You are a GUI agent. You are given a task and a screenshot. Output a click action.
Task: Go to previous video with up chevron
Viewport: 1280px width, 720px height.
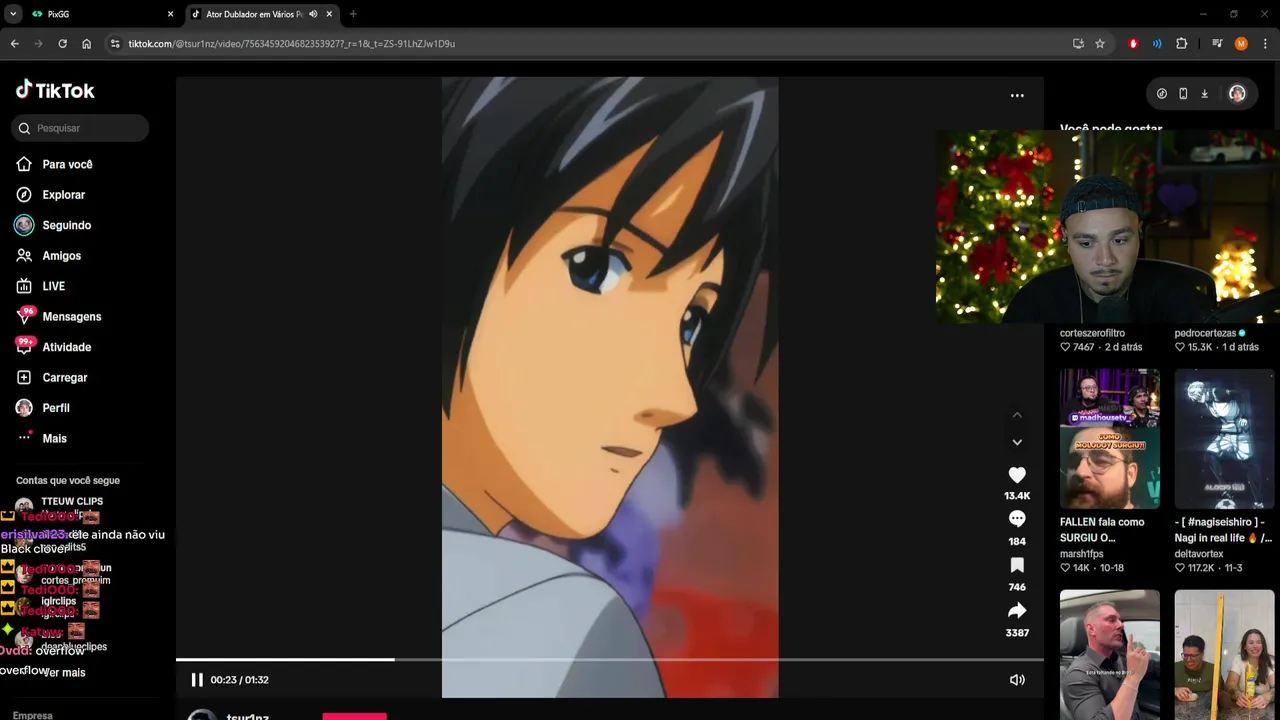point(1017,415)
